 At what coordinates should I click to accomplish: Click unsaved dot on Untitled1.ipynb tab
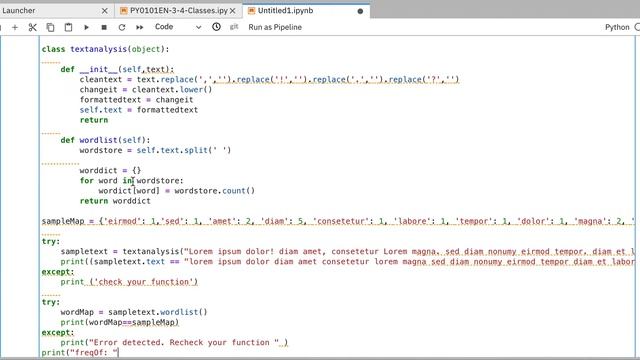[360, 11]
